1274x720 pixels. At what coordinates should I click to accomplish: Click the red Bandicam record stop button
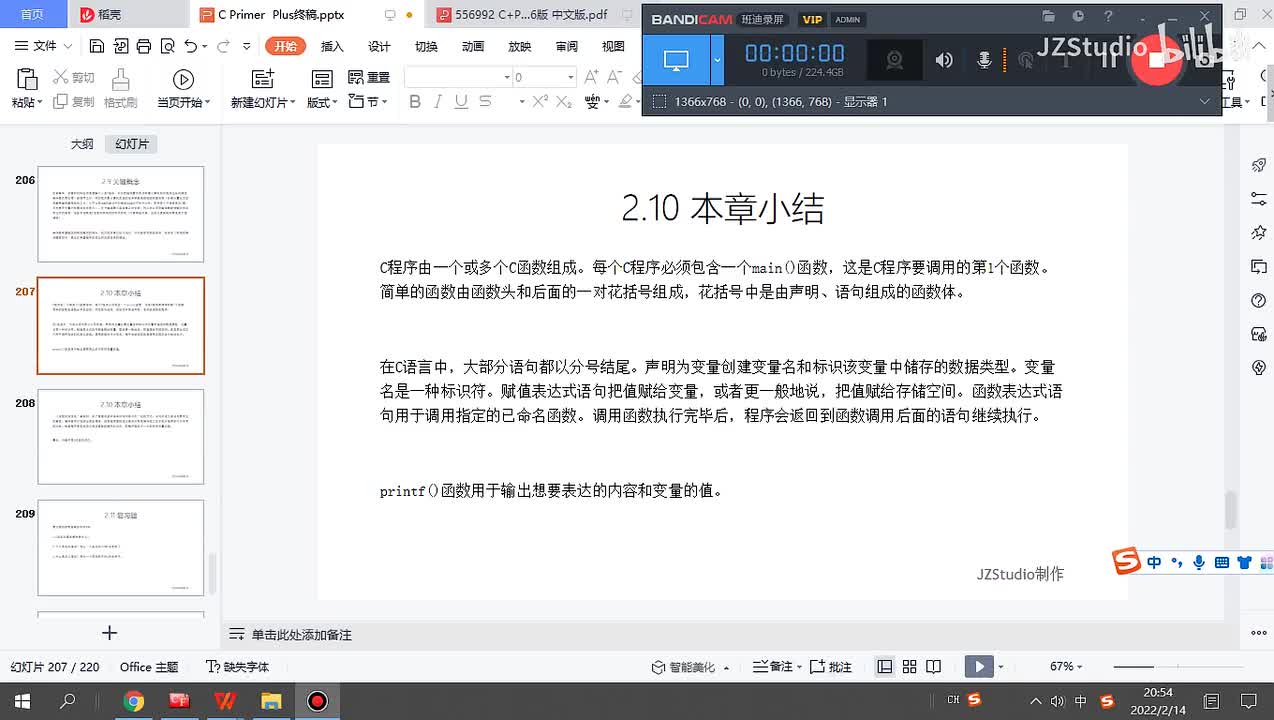(1157, 60)
